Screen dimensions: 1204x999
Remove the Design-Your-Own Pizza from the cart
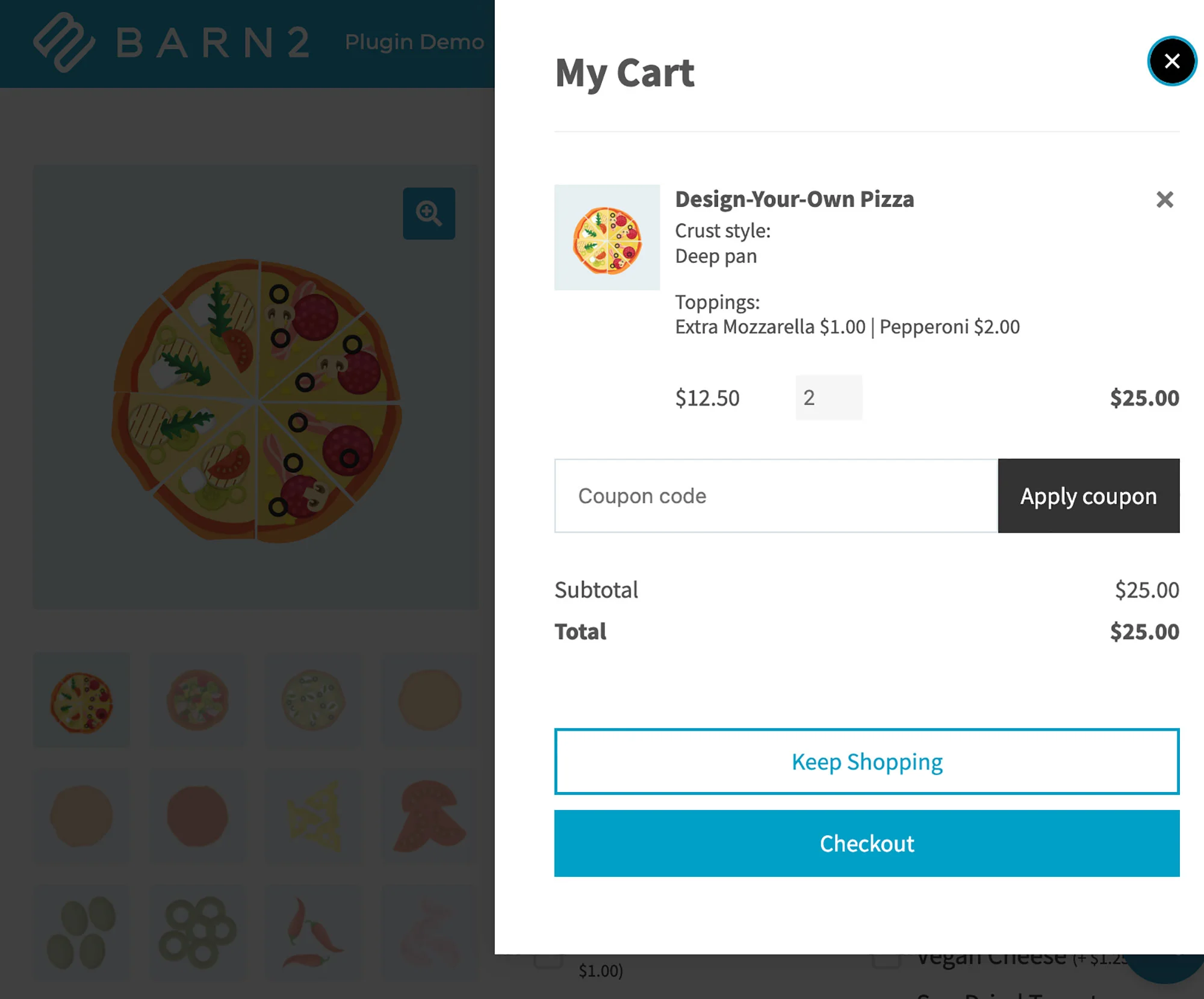pyautogui.click(x=1164, y=199)
